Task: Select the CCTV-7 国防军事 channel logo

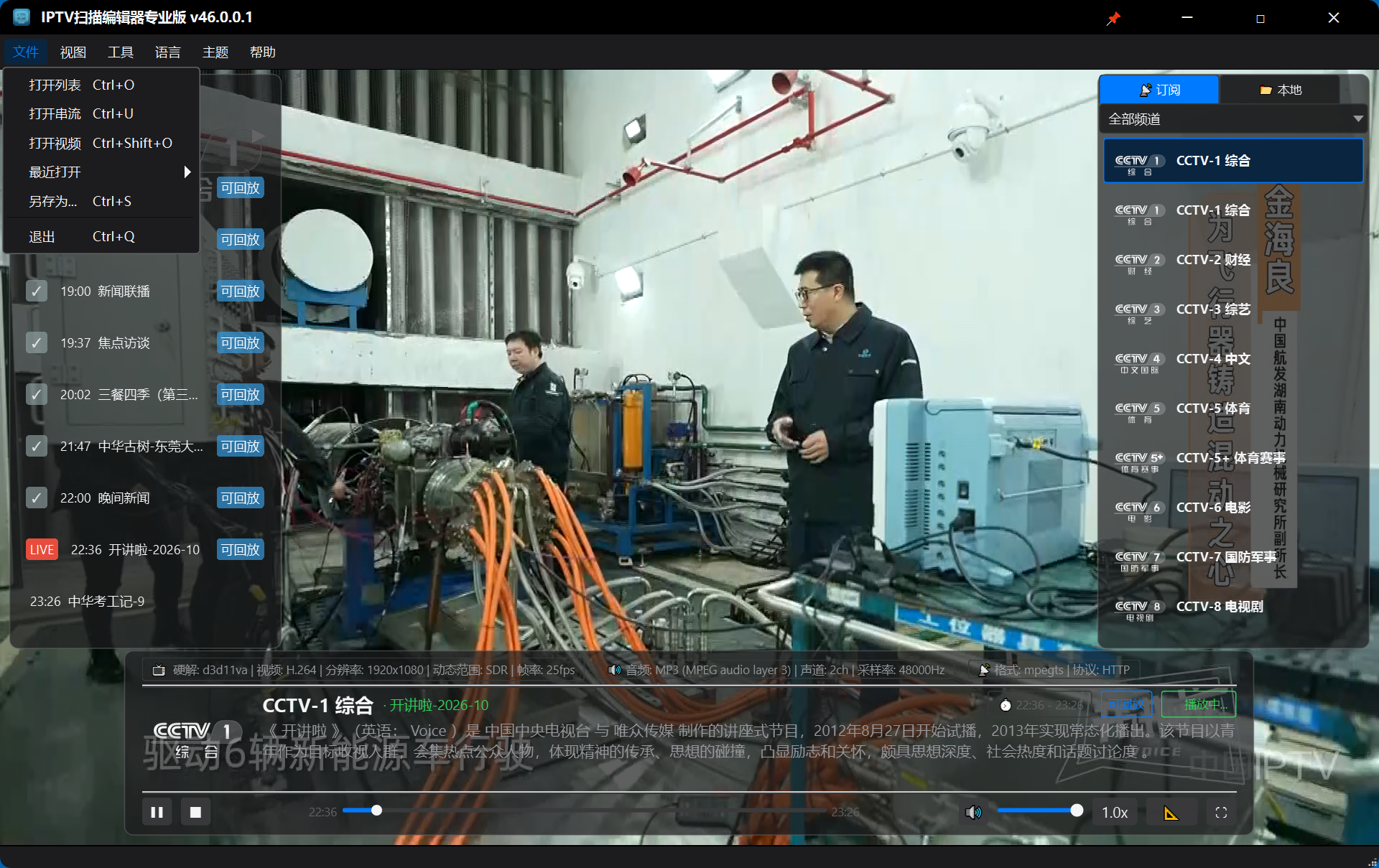Action: point(1139,561)
